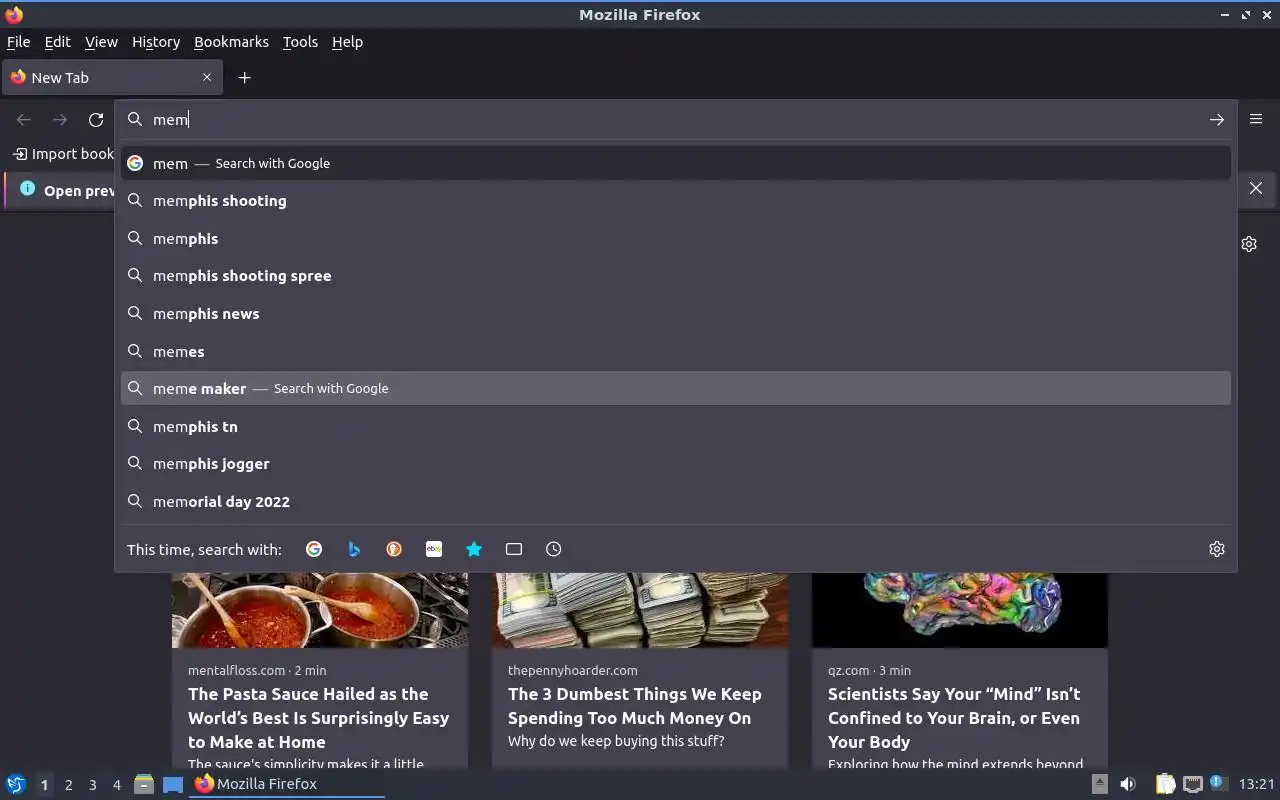Open clipboard manager tray icon

pyautogui.click(x=1165, y=784)
